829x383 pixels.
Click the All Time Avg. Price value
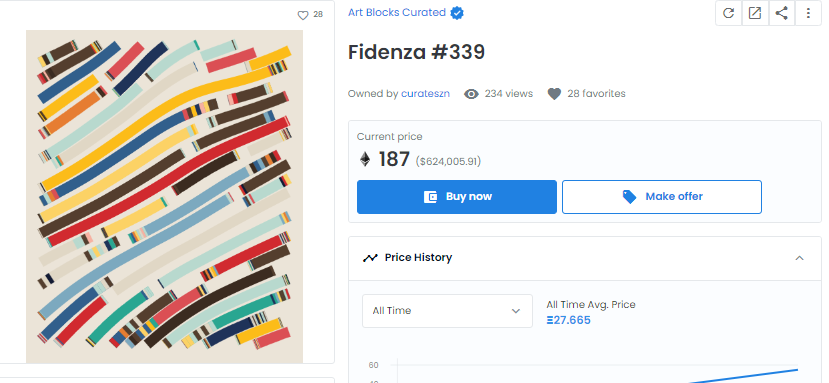click(568, 321)
